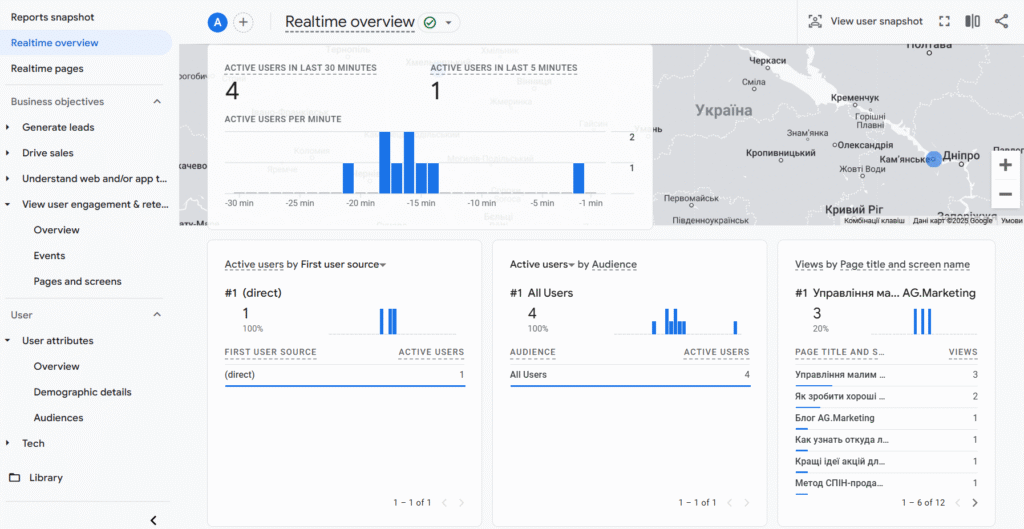Click the share report icon
Viewport: 1024px width, 529px height.
click(1001, 22)
